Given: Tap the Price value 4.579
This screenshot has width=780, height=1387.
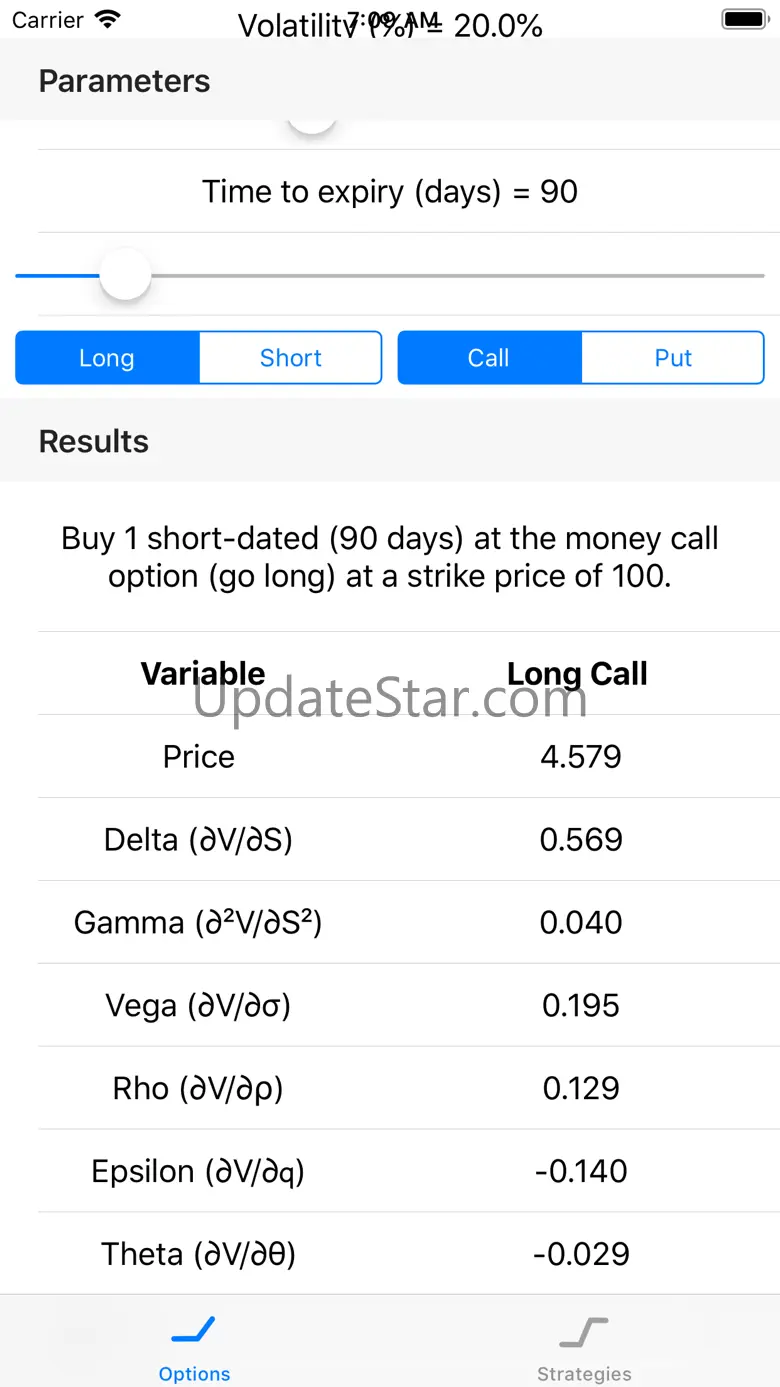Looking at the screenshot, I should (x=581, y=756).
